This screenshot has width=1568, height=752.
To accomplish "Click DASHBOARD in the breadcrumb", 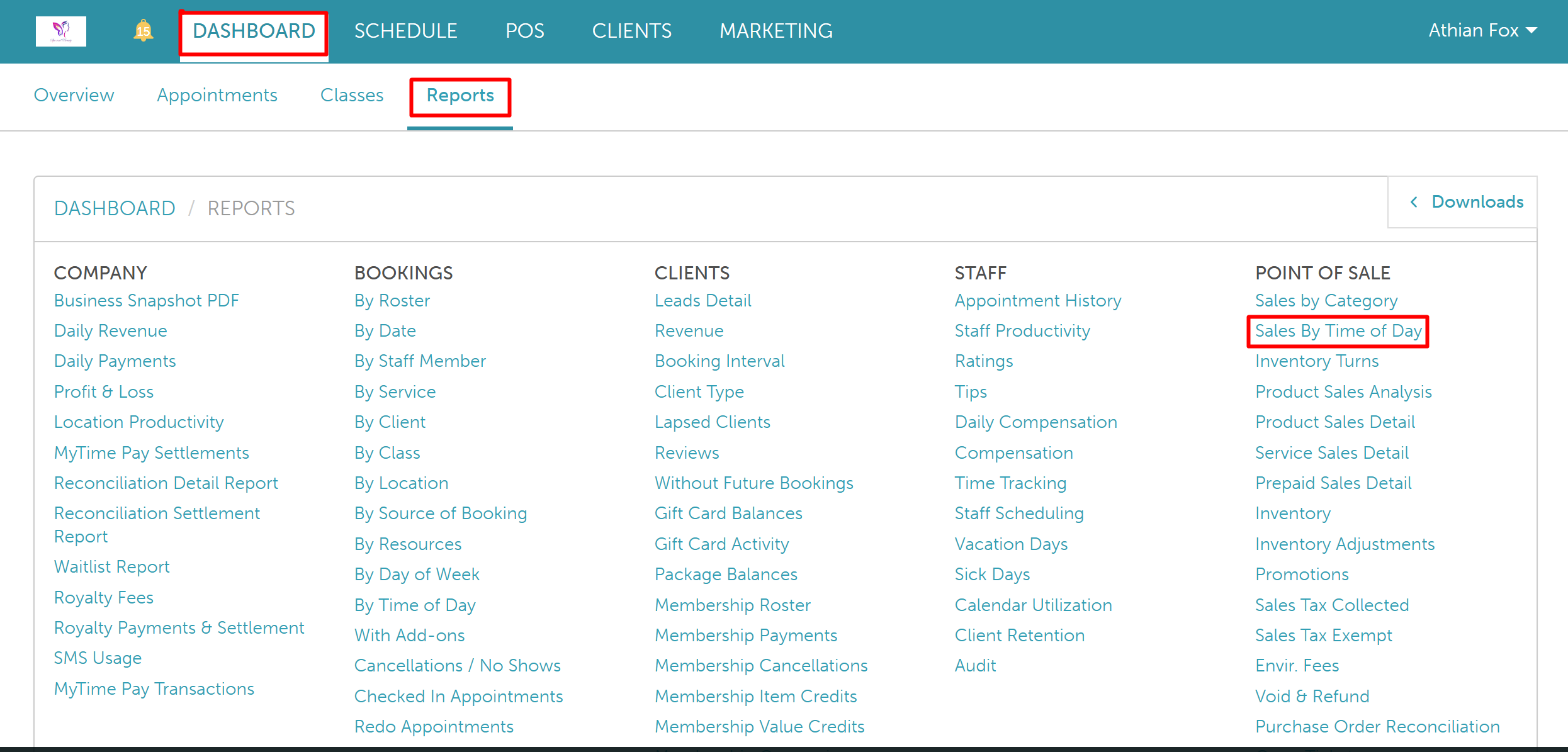I will coord(115,208).
